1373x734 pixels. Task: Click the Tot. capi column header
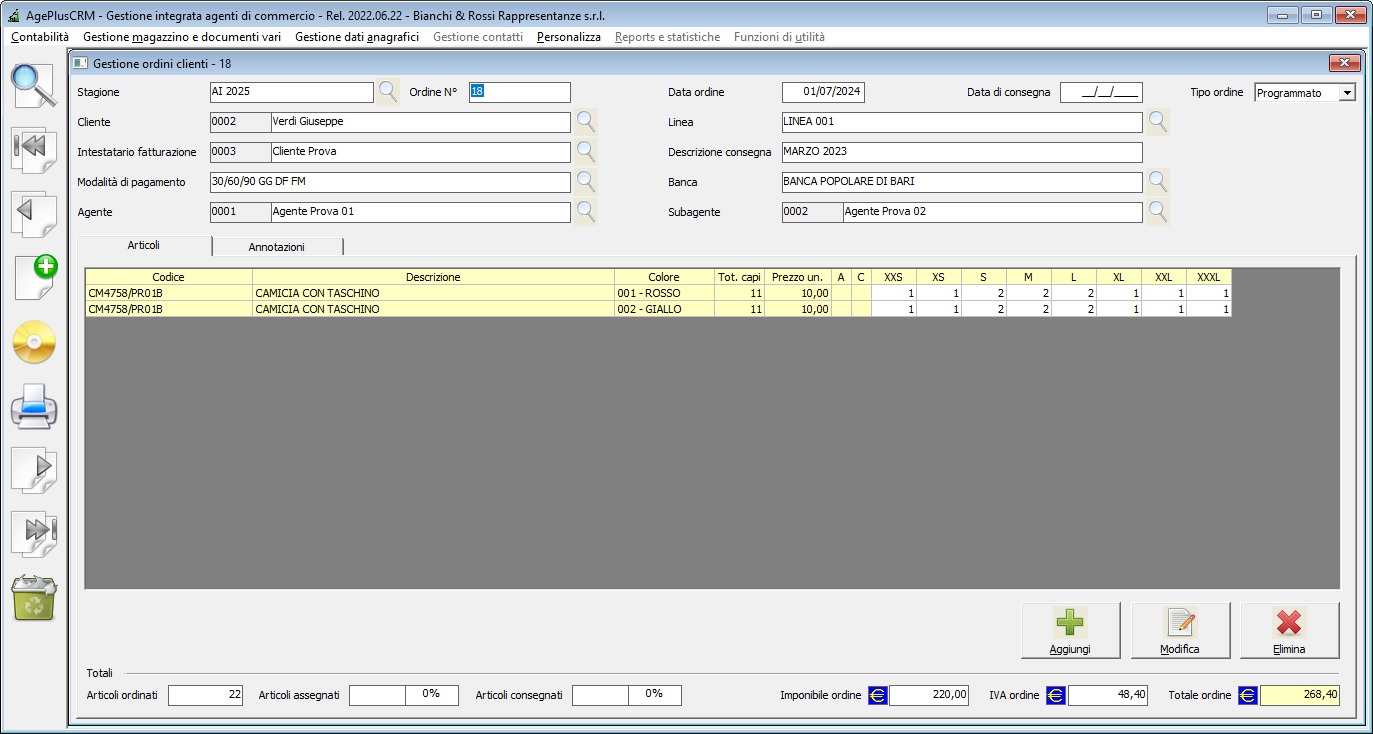pyautogui.click(x=739, y=277)
